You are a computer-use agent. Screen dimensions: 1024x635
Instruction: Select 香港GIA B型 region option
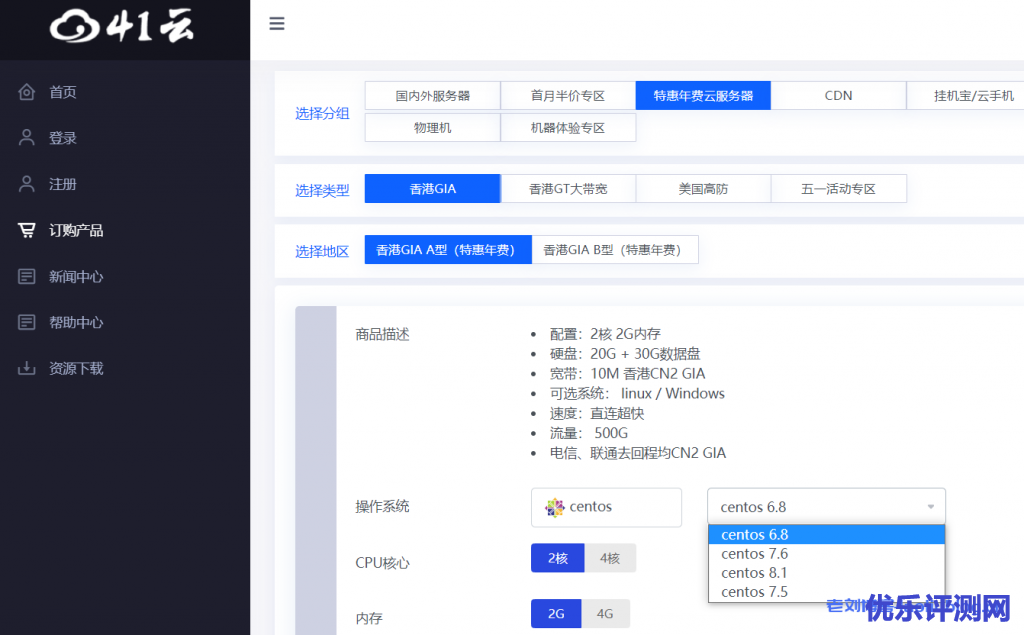click(x=614, y=250)
